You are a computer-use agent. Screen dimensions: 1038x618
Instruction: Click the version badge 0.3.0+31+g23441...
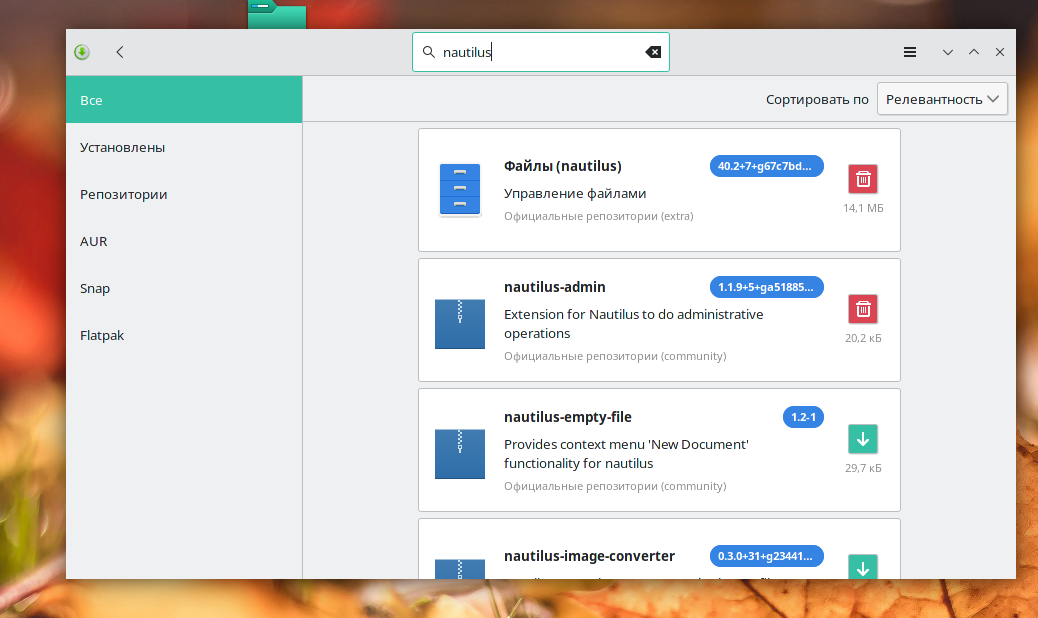[766, 556]
